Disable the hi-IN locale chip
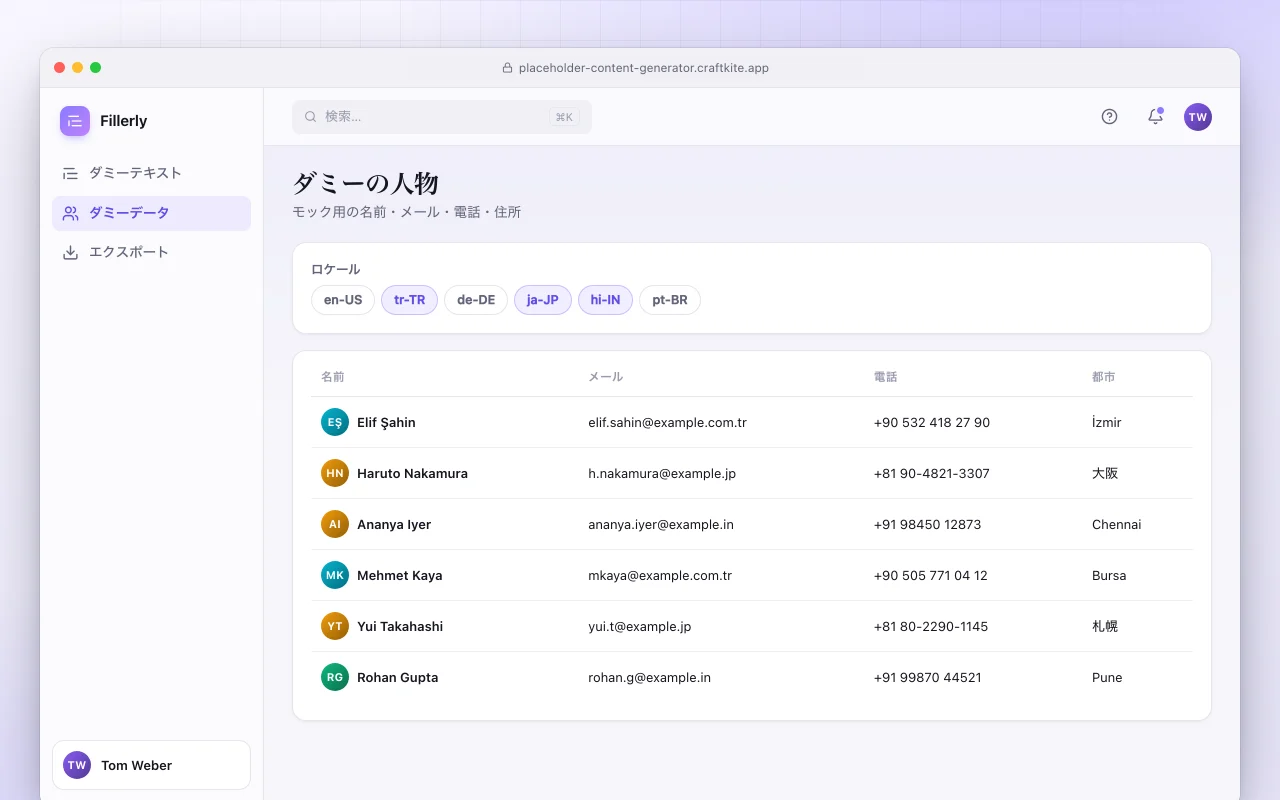Image resolution: width=1280 pixels, height=800 pixels. point(605,300)
